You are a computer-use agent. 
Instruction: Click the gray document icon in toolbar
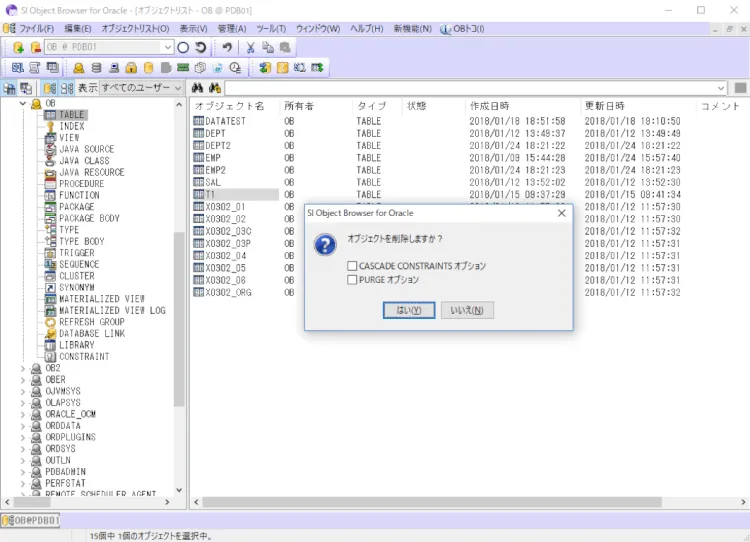click(166, 68)
